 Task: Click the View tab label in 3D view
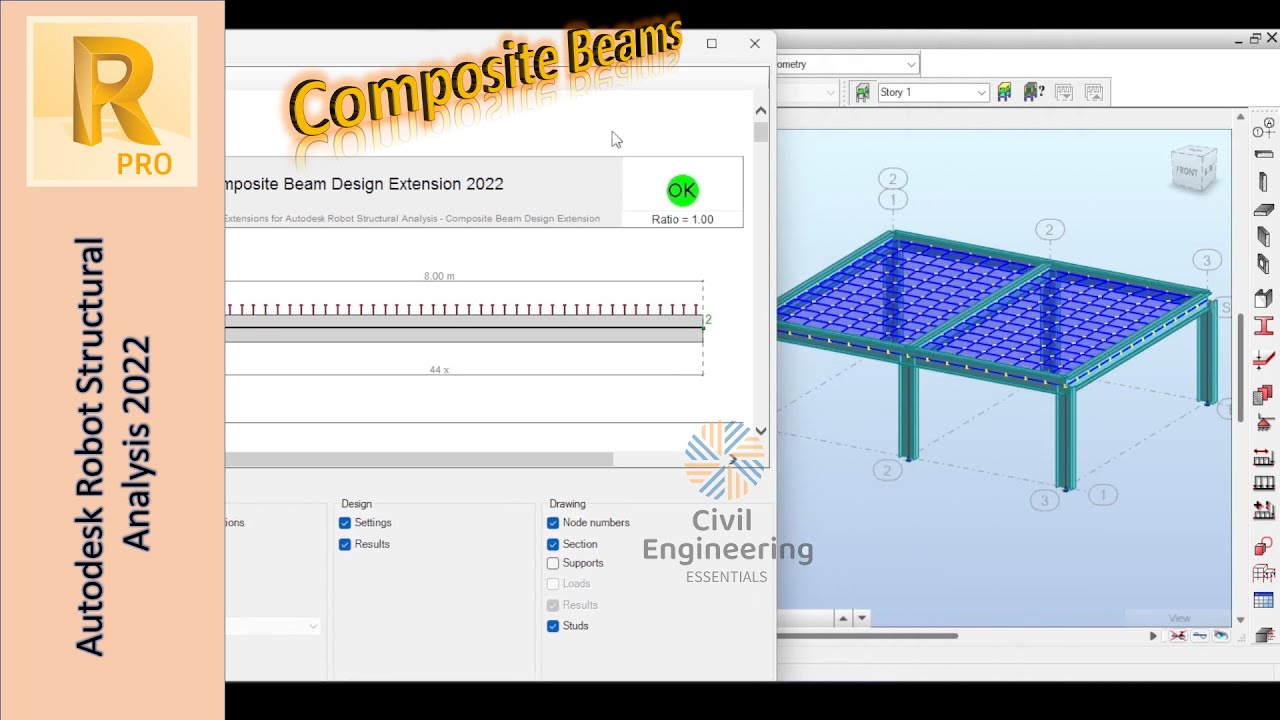[x=1180, y=618]
